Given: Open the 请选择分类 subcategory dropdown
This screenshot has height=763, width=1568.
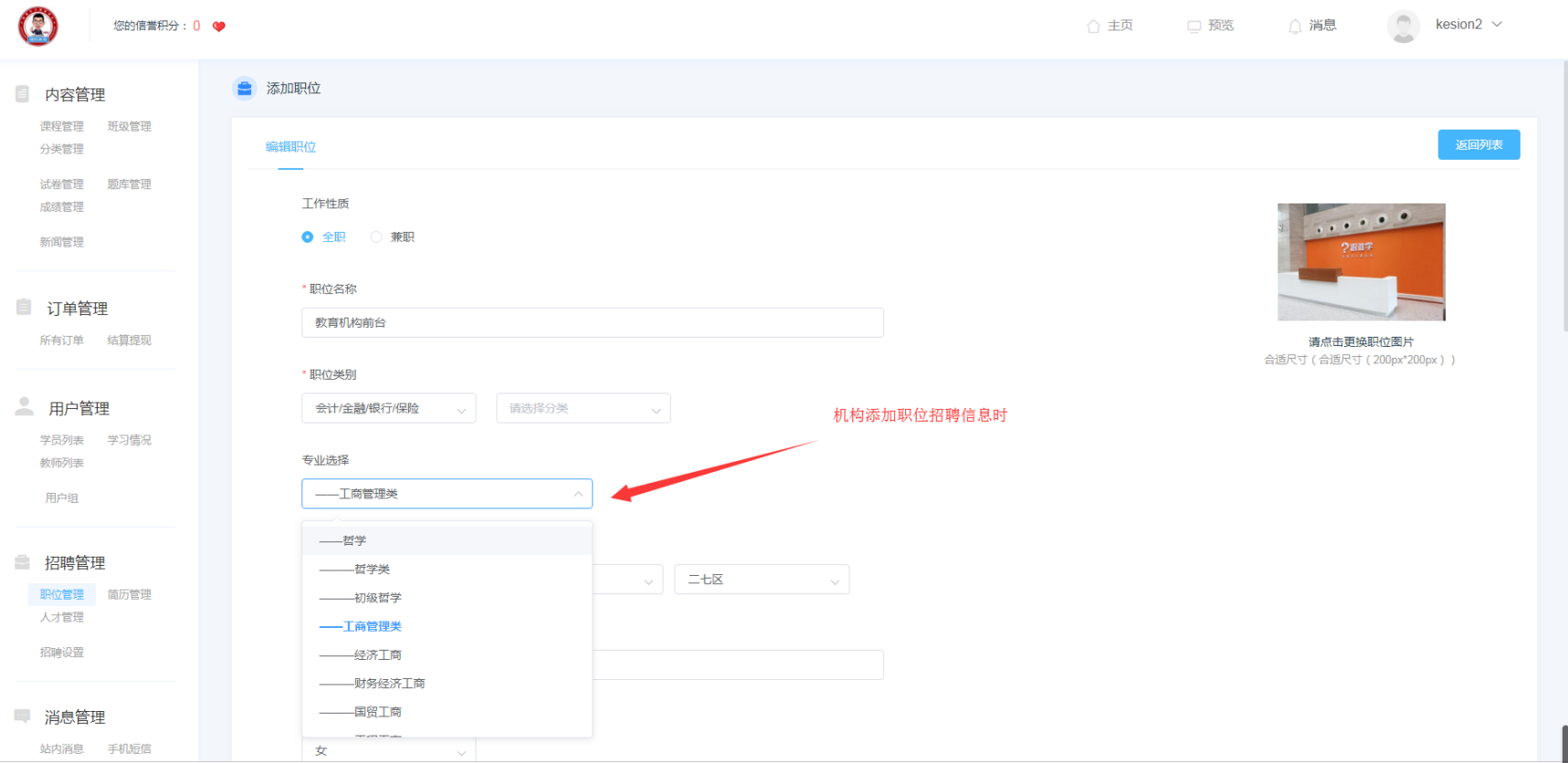Looking at the screenshot, I should (x=584, y=409).
